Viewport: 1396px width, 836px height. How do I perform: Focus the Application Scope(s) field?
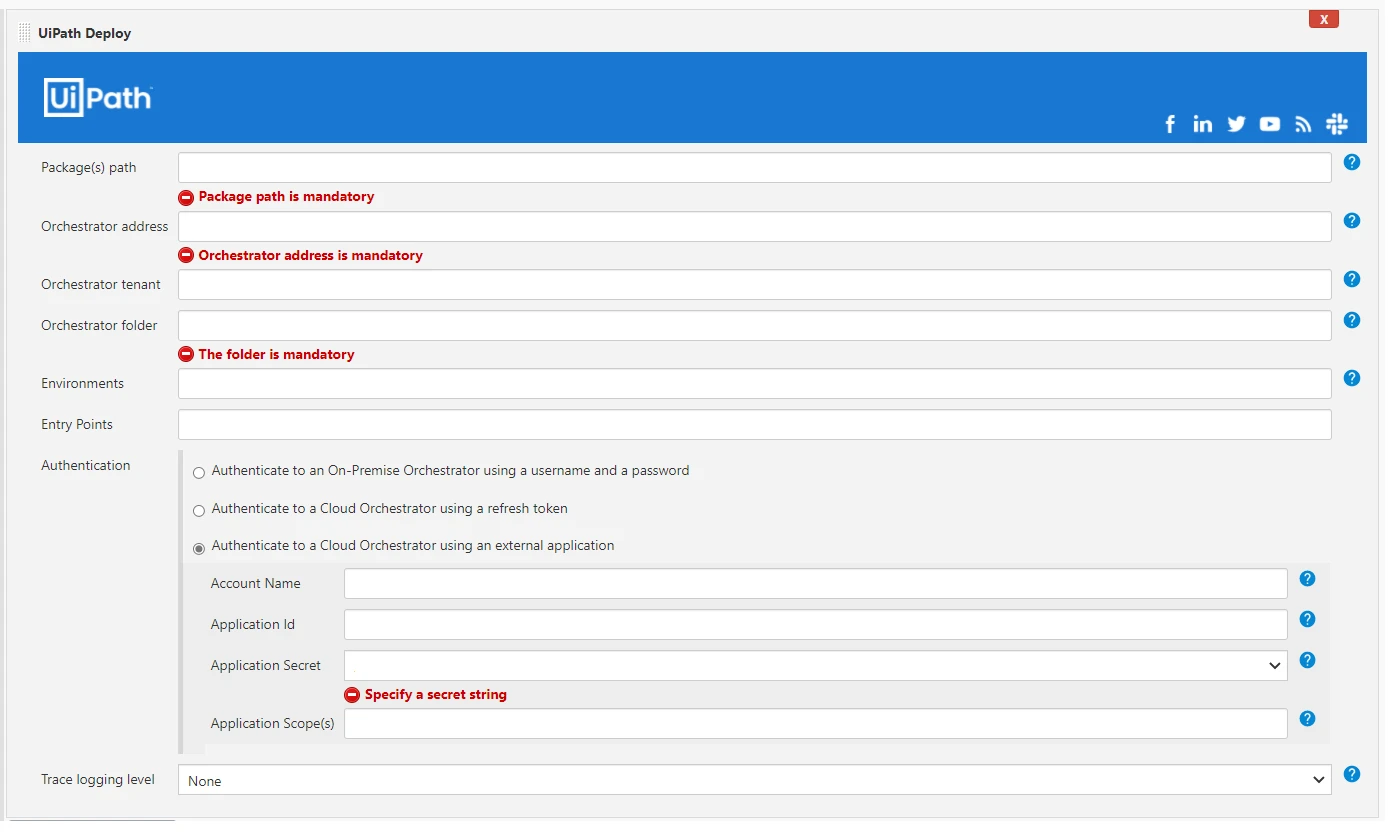pyautogui.click(x=815, y=724)
